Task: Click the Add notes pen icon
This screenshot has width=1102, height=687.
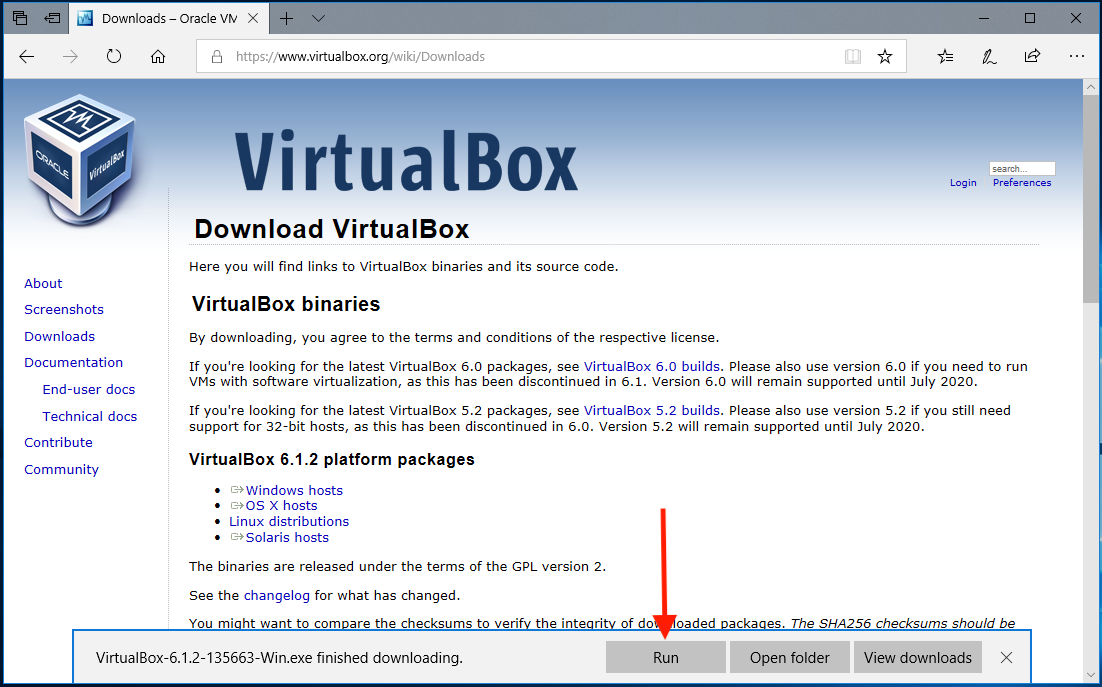Action: [989, 57]
